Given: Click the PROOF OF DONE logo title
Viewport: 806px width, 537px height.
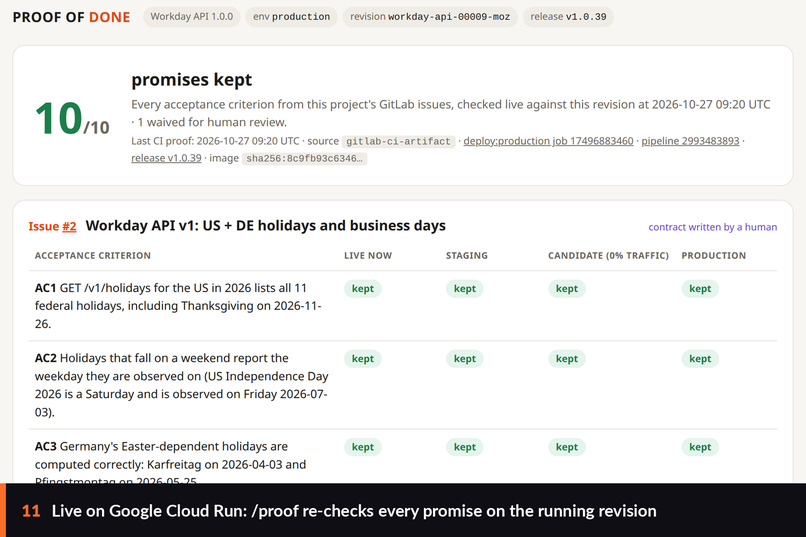Looking at the screenshot, I should pyautogui.click(x=71, y=17).
